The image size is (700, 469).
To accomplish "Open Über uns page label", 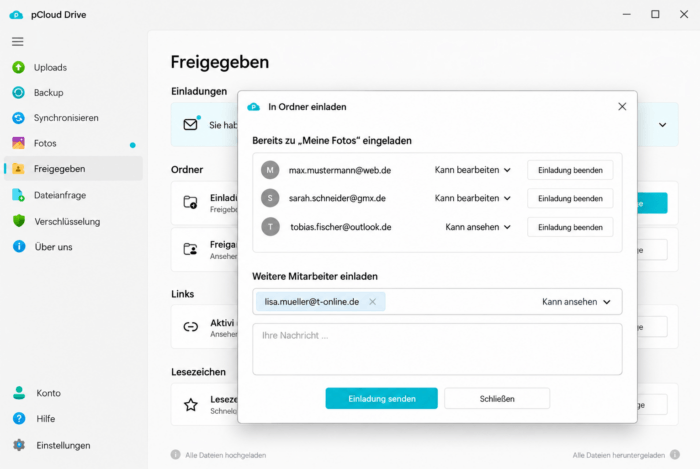I will [x=54, y=247].
